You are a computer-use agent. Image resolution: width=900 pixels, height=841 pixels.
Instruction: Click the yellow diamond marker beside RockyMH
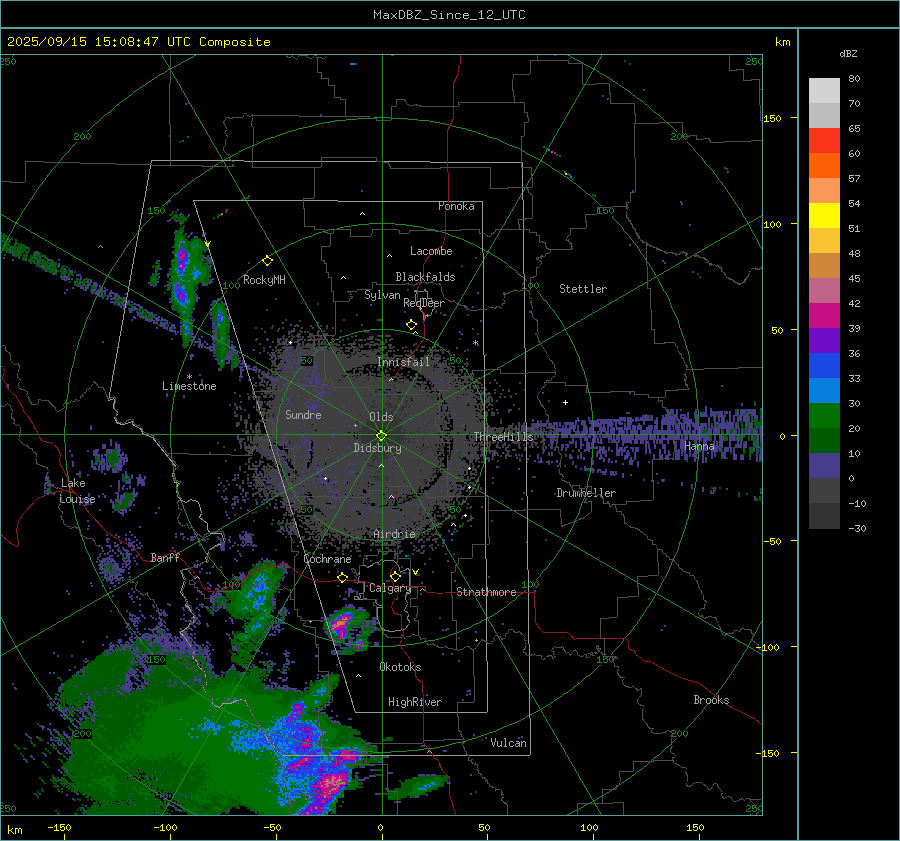tap(267, 261)
